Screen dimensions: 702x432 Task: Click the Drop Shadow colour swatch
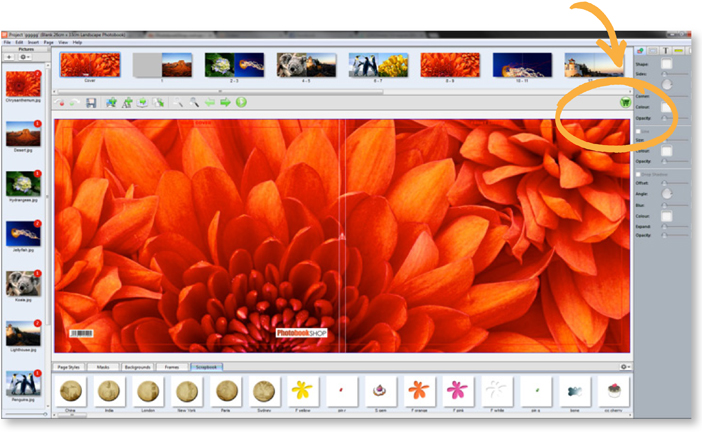(x=665, y=215)
